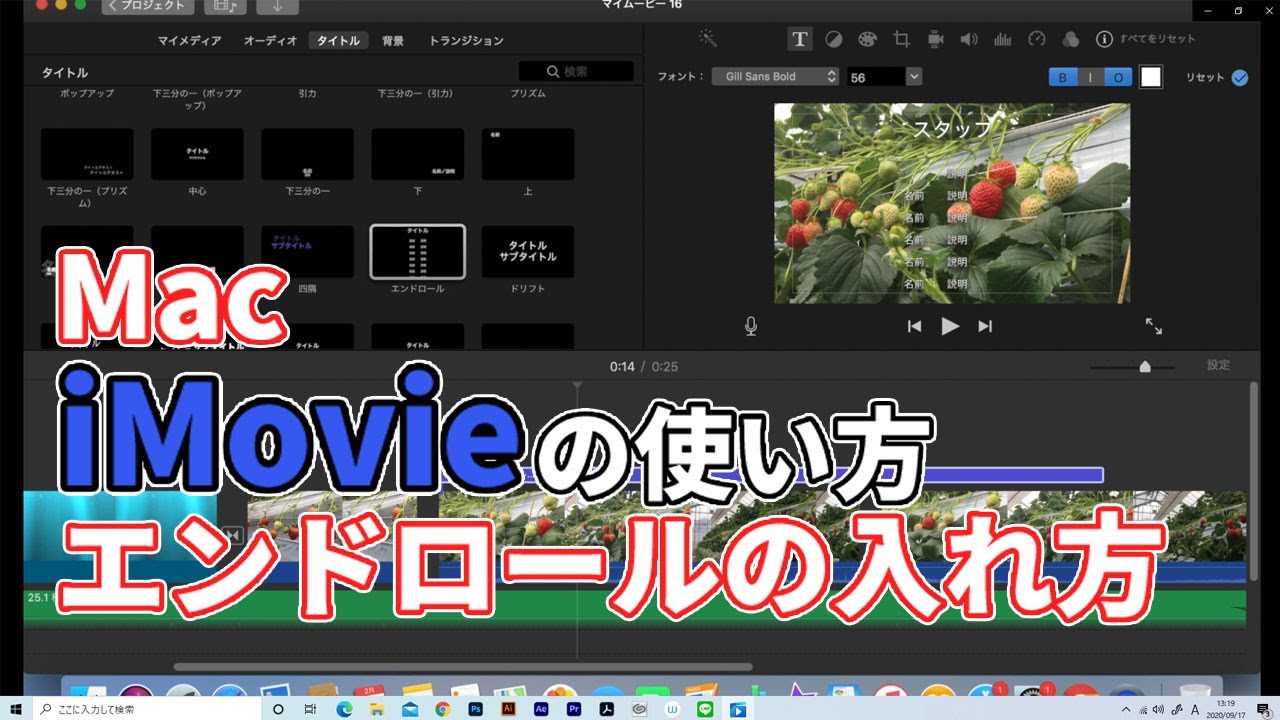This screenshot has width=1280, height=720.
Task: Toggle Italic (I) text style
Action: pyautogui.click(x=1091, y=77)
